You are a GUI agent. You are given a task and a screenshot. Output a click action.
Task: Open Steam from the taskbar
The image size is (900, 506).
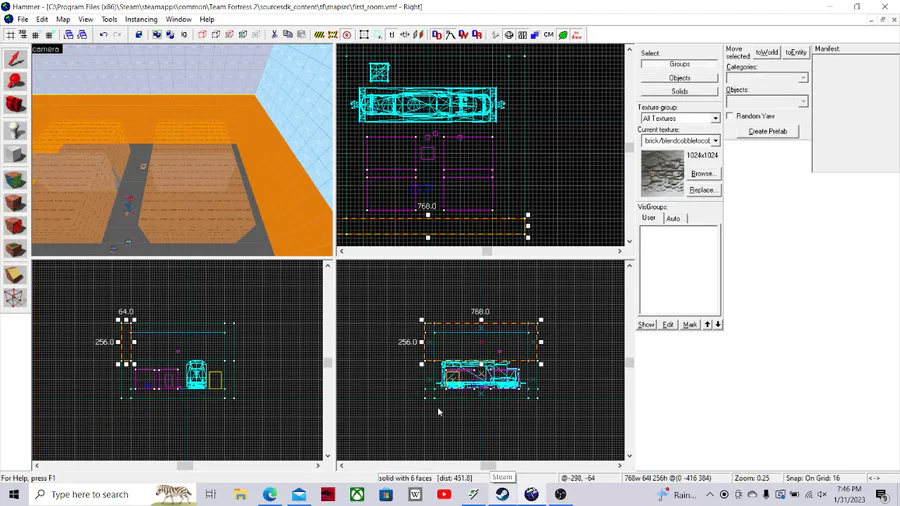(x=502, y=494)
